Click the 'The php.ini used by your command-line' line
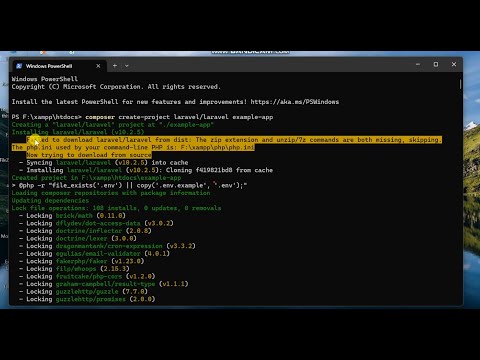Viewport: 480px width, 360px height. (133, 147)
